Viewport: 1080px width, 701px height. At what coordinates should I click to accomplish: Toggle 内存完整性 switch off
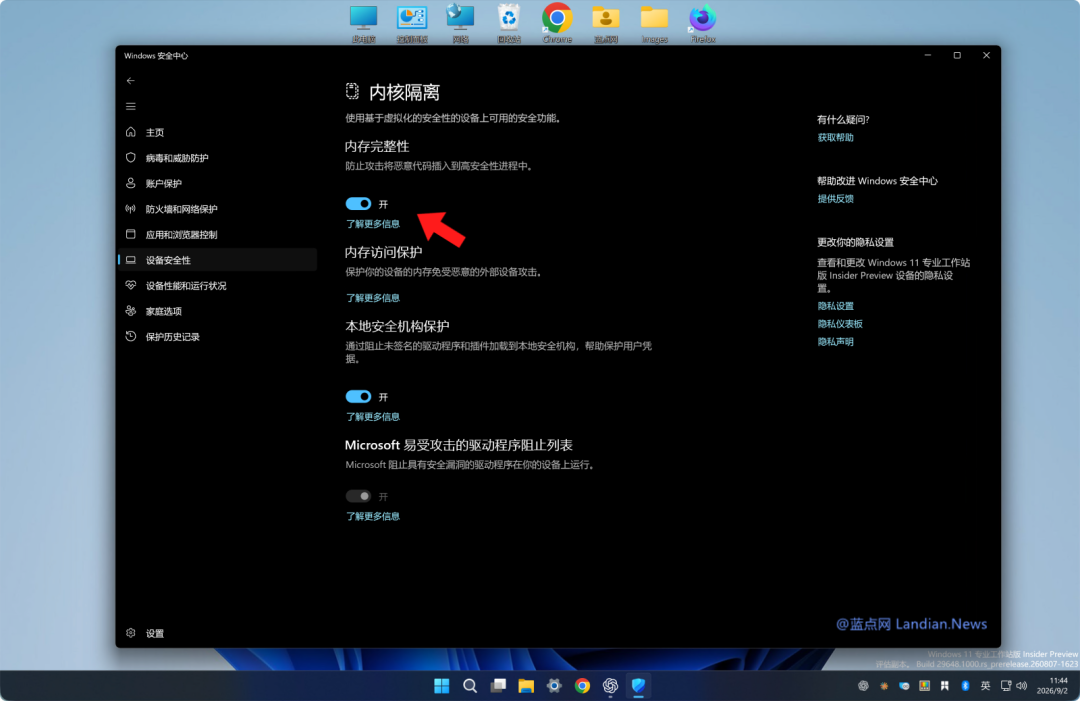point(358,204)
